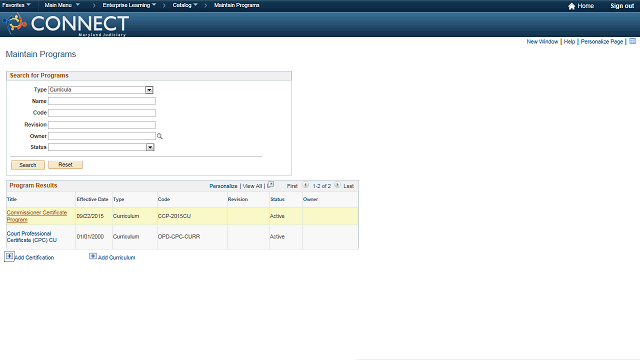Screen dimensions: 640x360
Task: Click effective date 01/01/2000
Action: 90,237
